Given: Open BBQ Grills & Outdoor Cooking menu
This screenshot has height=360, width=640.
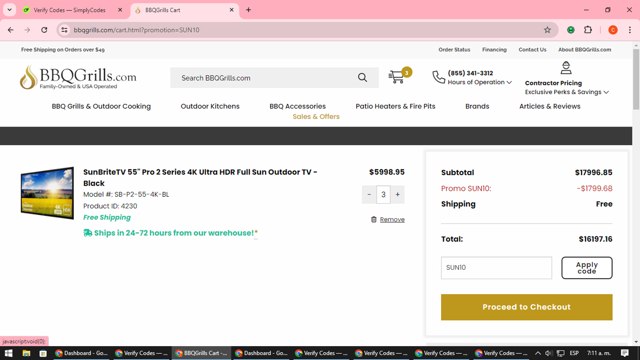Looking at the screenshot, I should (101, 106).
